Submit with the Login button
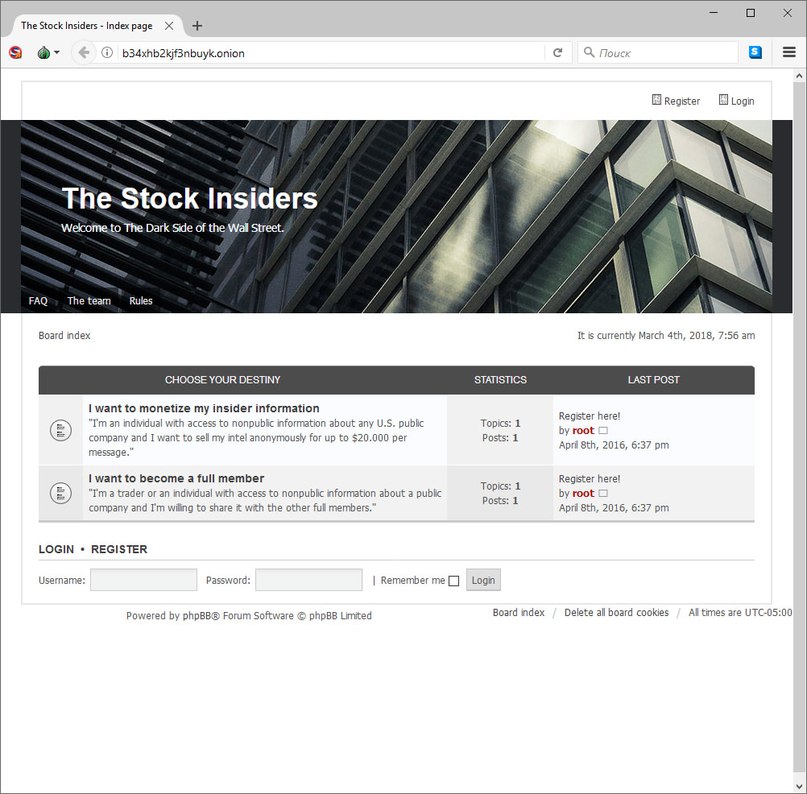Viewport: 807px width, 794px height. pyautogui.click(x=483, y=580)
